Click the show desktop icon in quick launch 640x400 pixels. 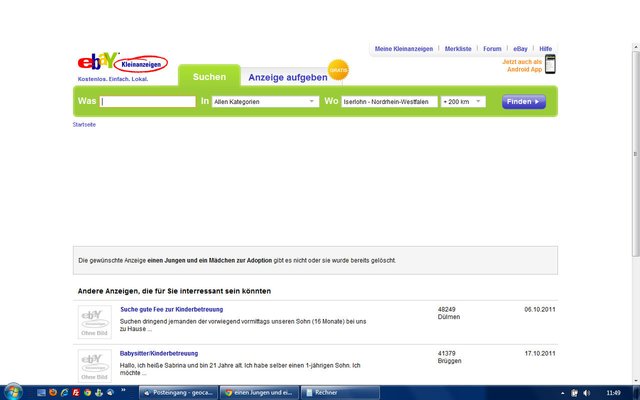(41, 393)
